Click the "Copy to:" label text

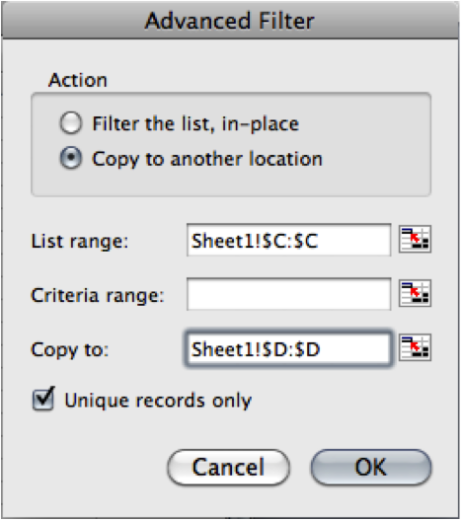point(70,350)
